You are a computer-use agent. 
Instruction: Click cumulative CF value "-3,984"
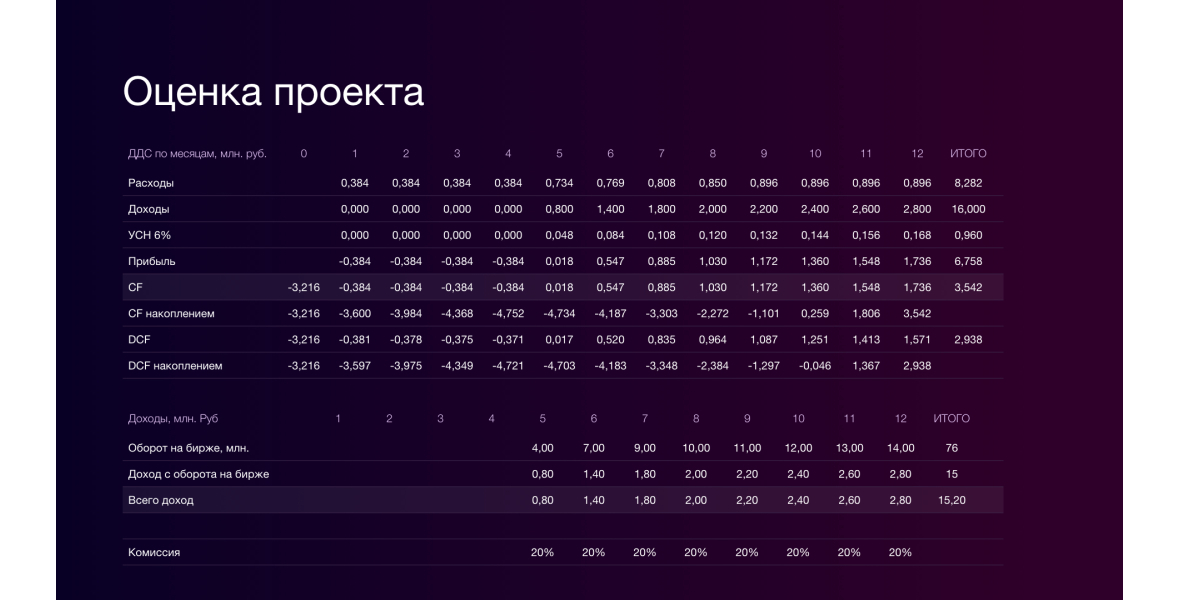pos(405,314)
